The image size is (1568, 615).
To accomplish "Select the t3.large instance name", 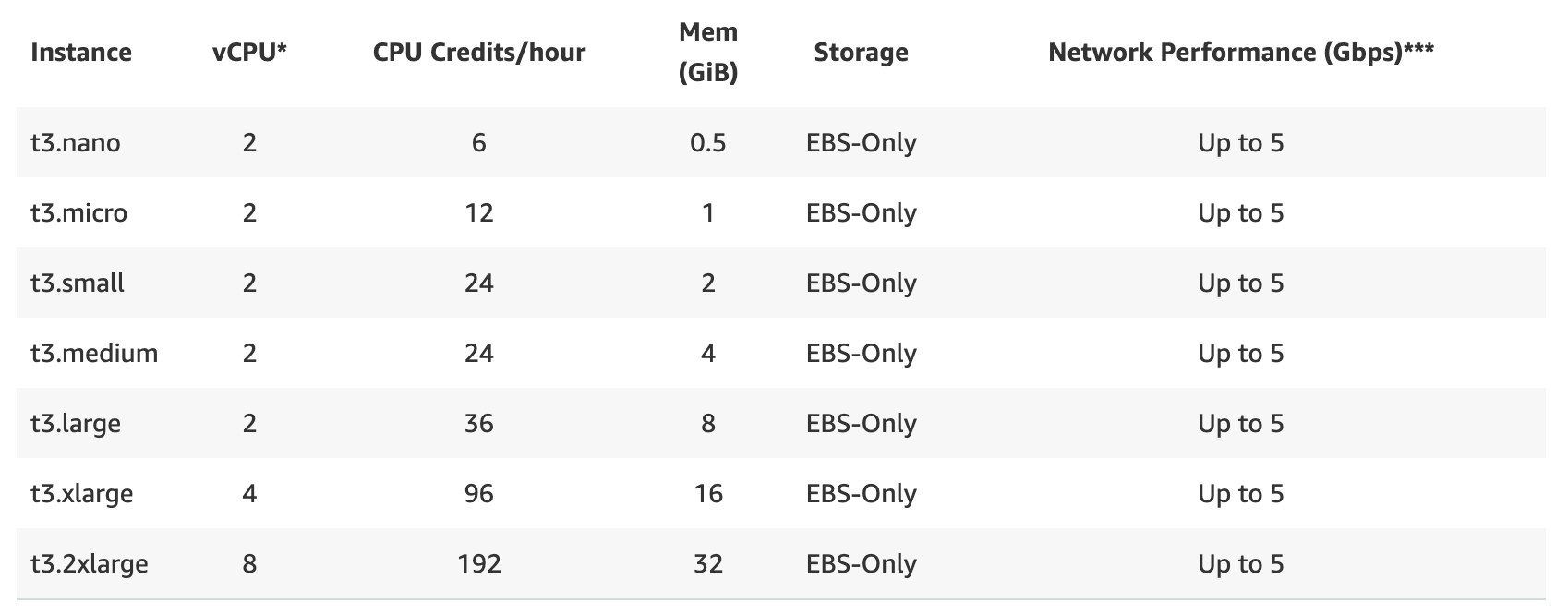I will pyautogui.click(x=76, y=424).
